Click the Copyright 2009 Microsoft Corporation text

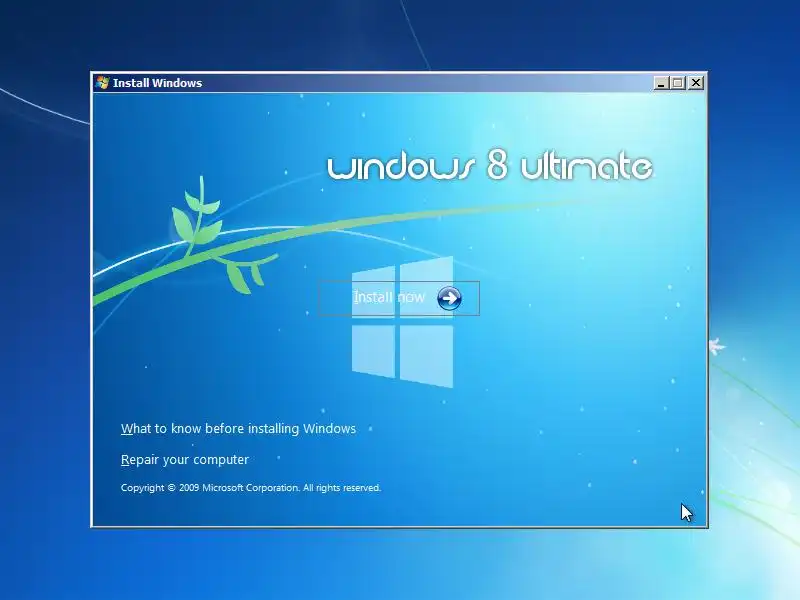click(x=251, y=488)
